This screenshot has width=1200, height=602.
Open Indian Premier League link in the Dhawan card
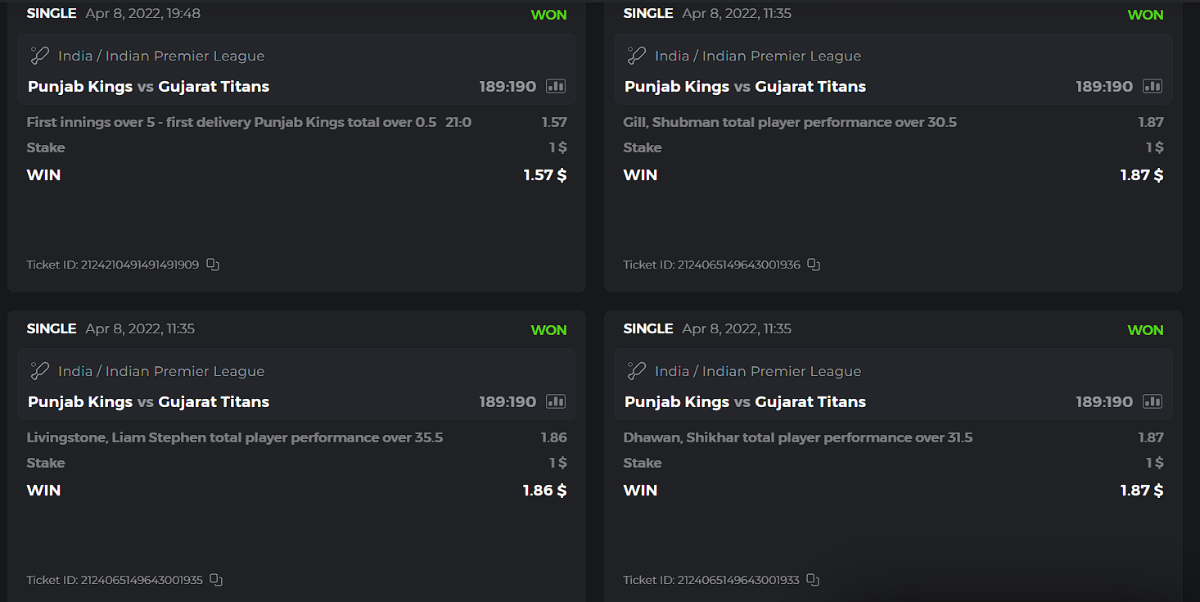coord(781,371)
